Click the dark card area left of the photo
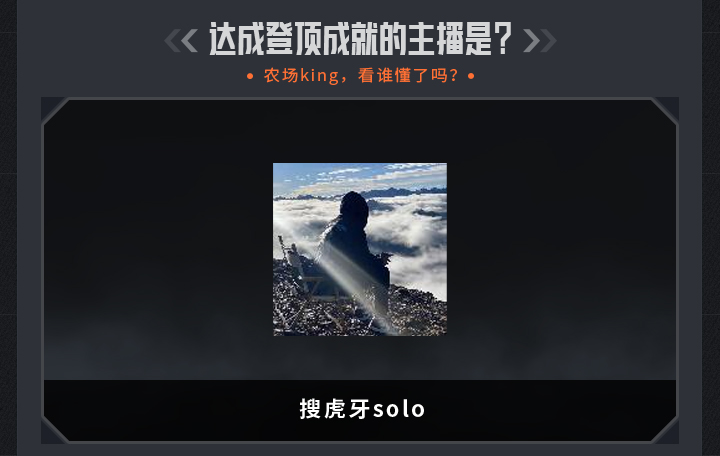Image resolution: width=720 pixels, height=456 pixels. tap(158, 239)
